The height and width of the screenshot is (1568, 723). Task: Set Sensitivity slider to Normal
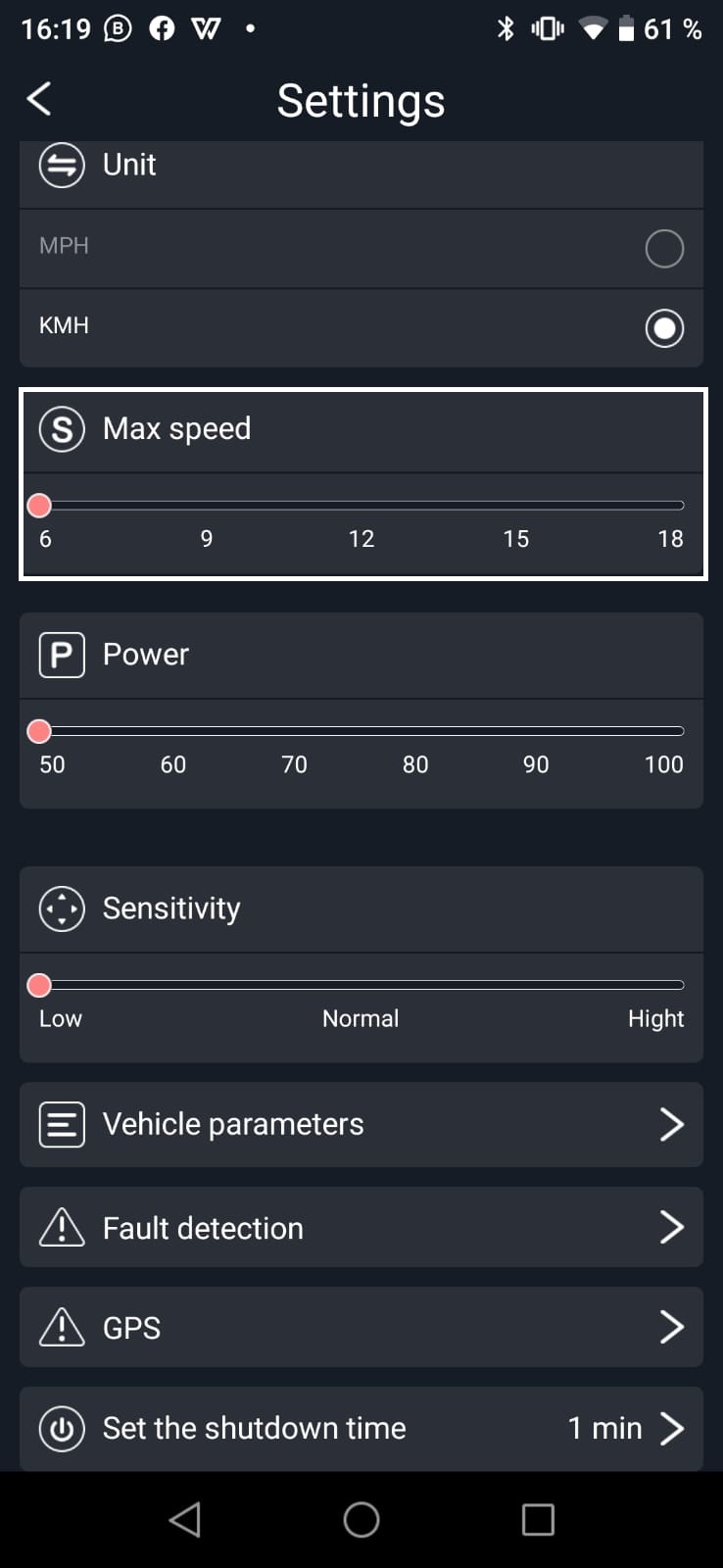[x=361, y=985]
